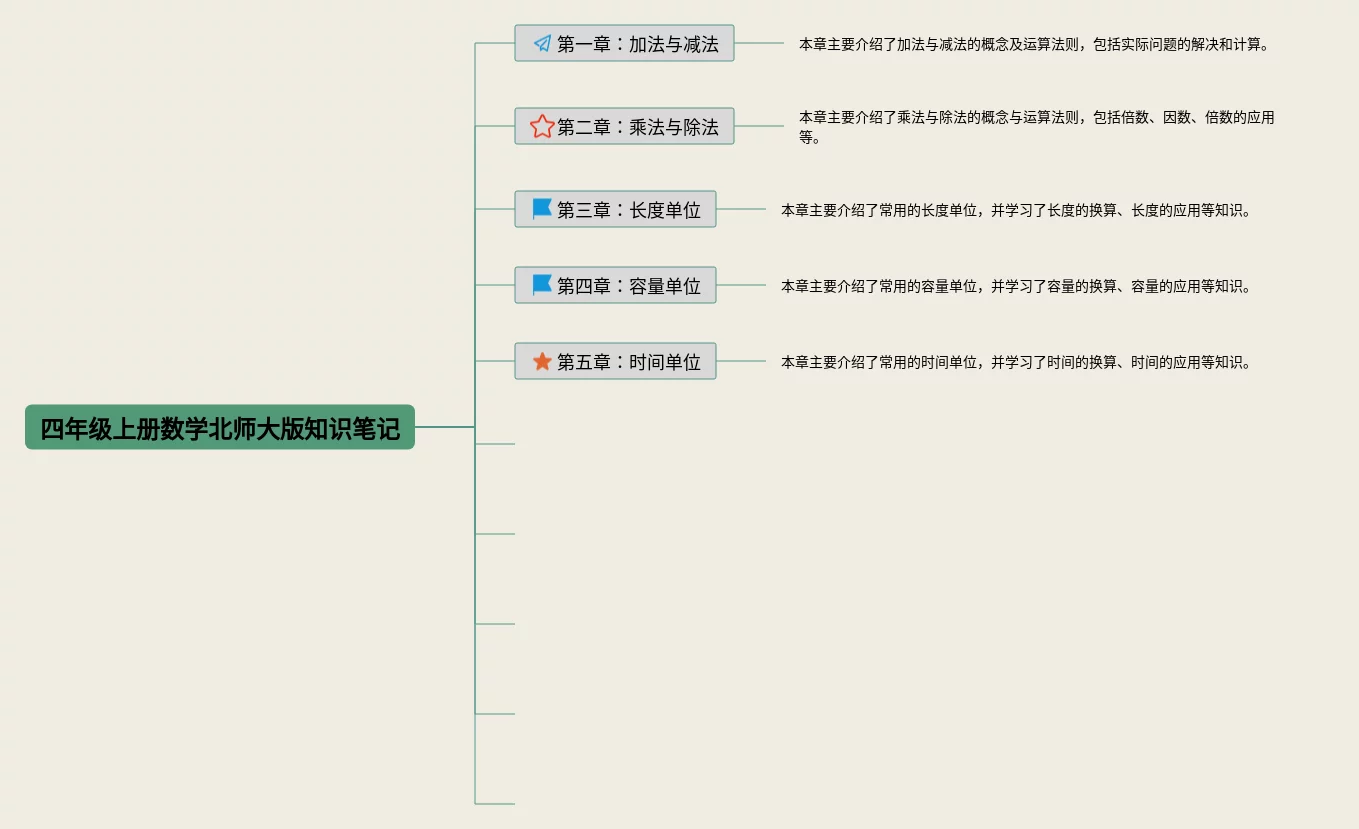Screen dimensions: 1359x829
Task: Click the orange star icon on 第五章 node
Action: (x=542, y=361)
